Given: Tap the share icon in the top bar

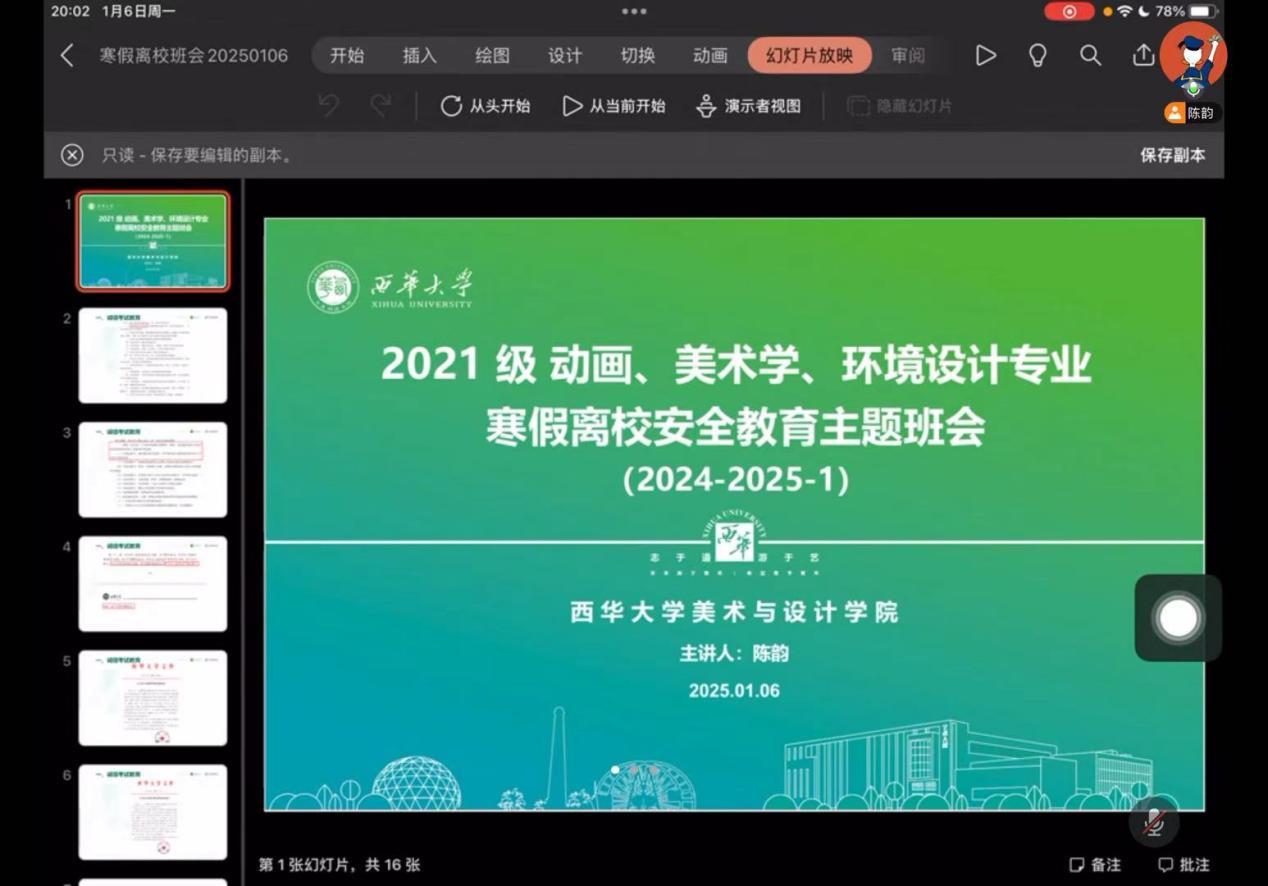Looking at the screenshot, I should point(1143,55).
